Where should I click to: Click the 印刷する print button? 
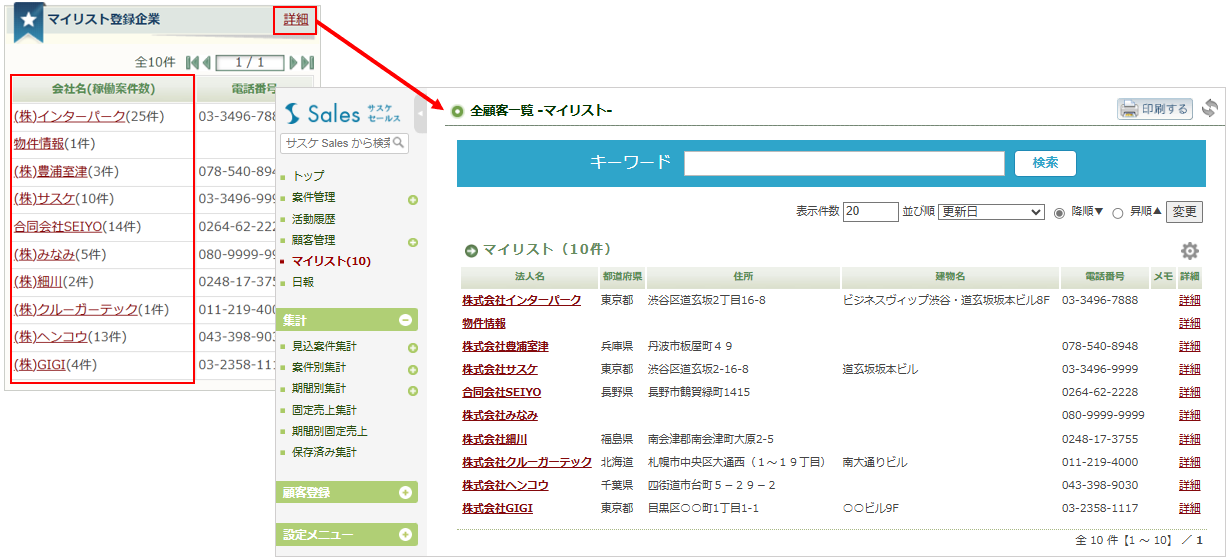1154,109
